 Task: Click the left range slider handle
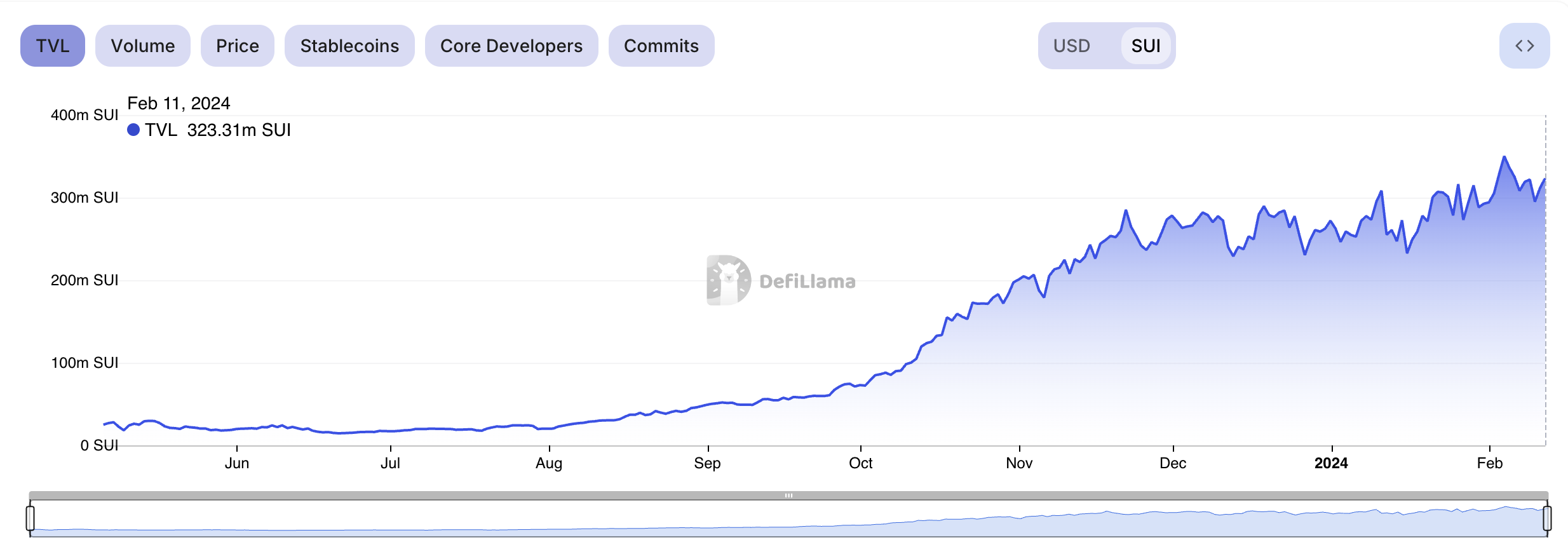[x=30, y=518]
